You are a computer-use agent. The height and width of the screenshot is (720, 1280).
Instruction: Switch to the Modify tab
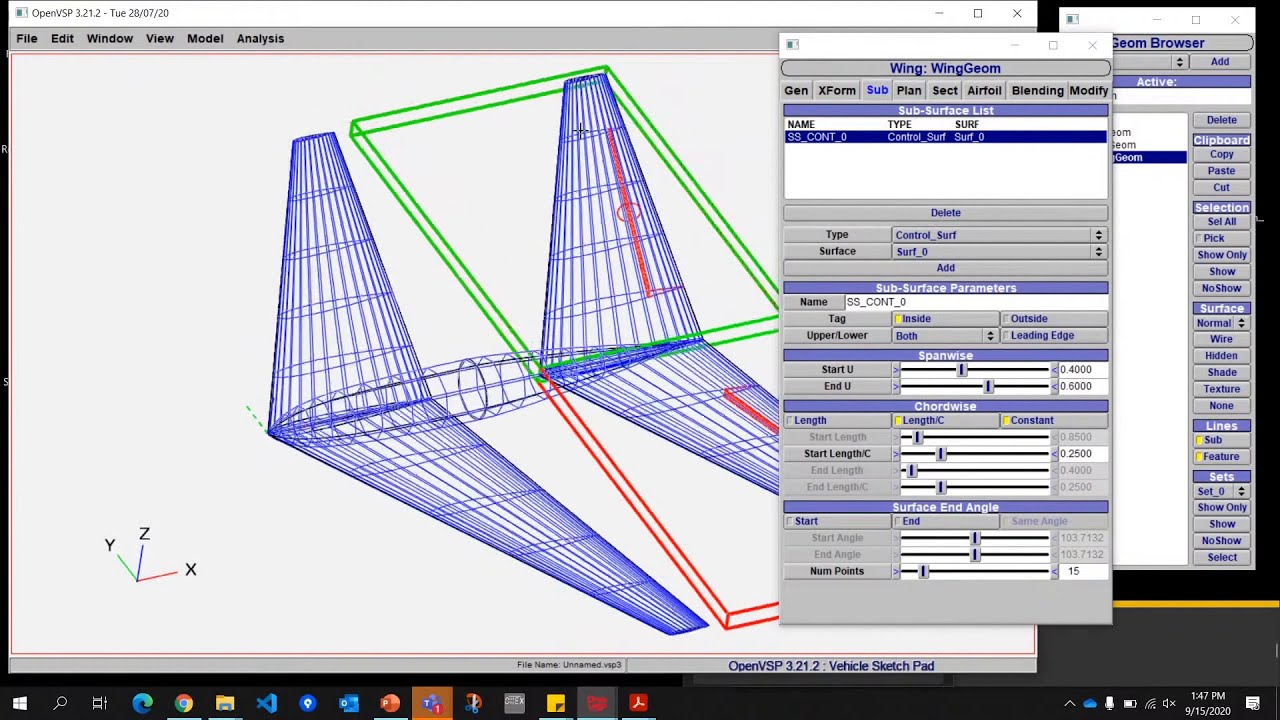pyautogui.click(x=1089, y=91)
